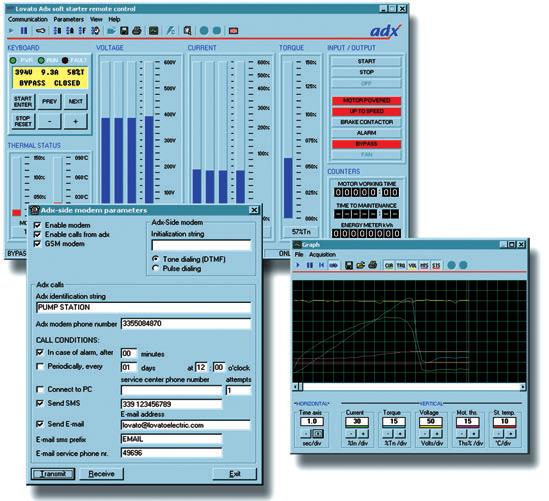Click the play icon in the Graph window toolbar
The height and width of the screenshot is (501, 549).
tap(298, 265)
